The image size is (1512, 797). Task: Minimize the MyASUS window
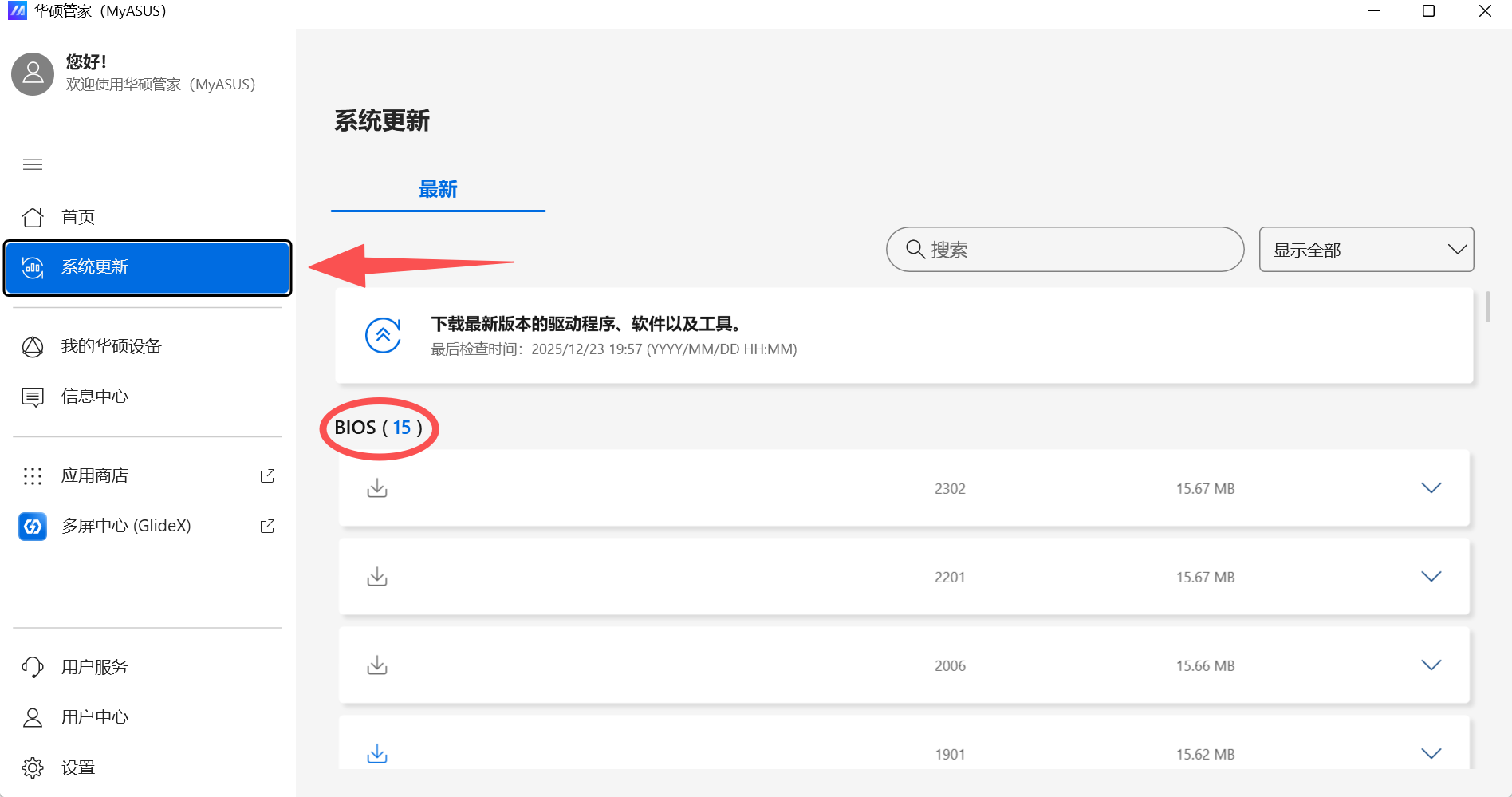tap(1374, 11)
